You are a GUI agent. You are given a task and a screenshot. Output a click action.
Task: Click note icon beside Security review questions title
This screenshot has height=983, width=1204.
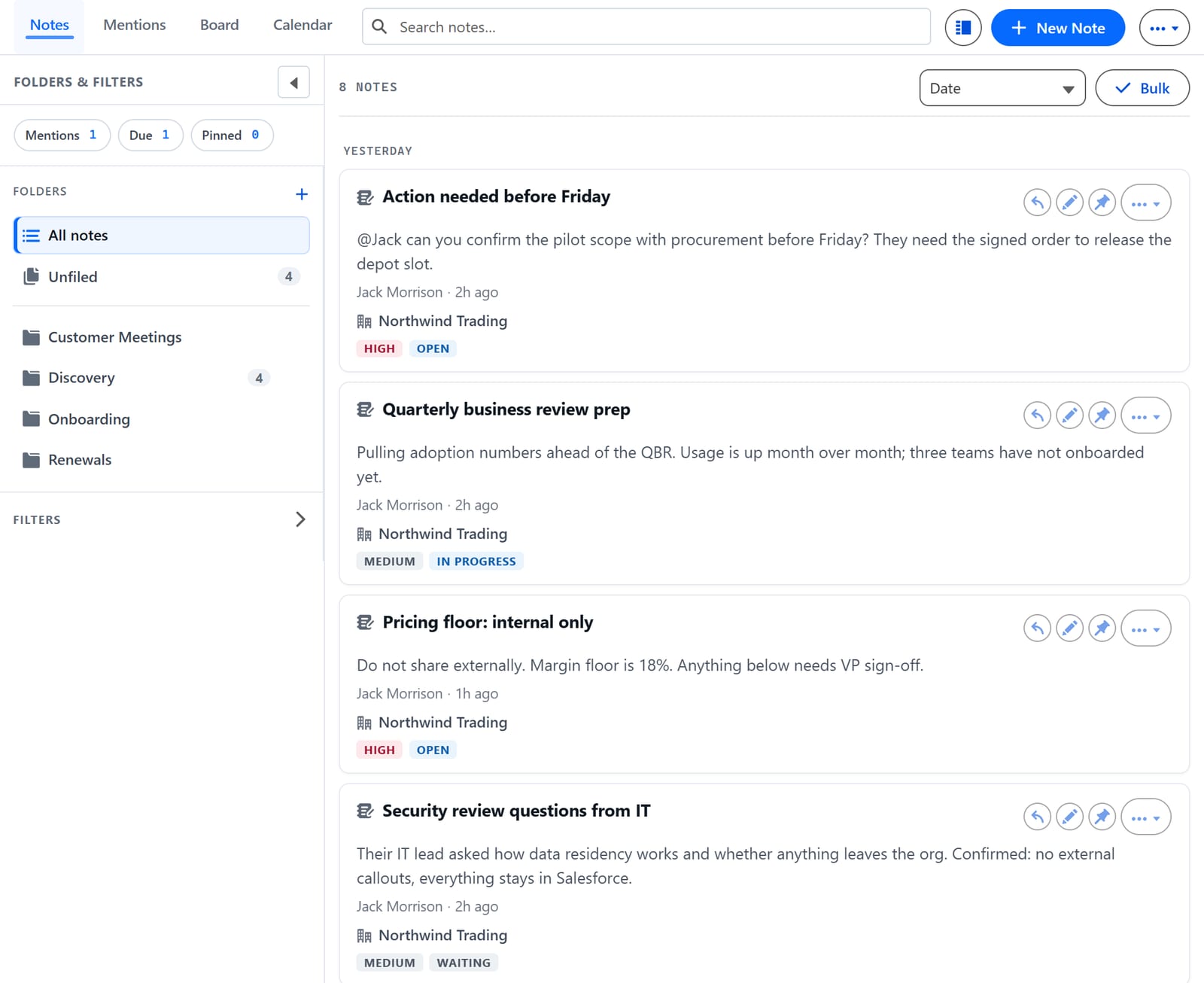[365, 811]
